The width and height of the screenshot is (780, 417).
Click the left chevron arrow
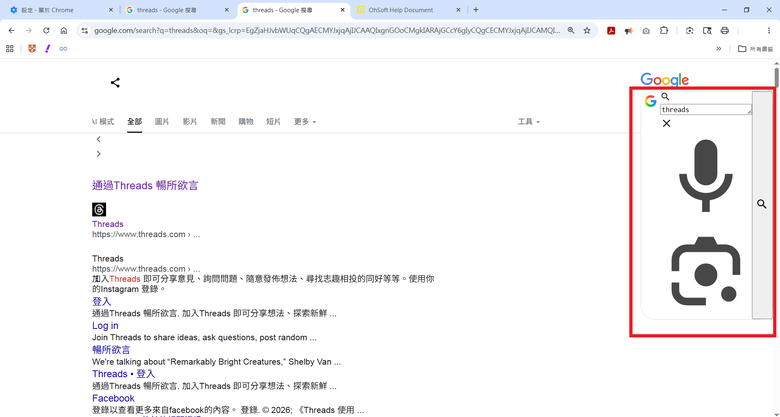[98, 139]
